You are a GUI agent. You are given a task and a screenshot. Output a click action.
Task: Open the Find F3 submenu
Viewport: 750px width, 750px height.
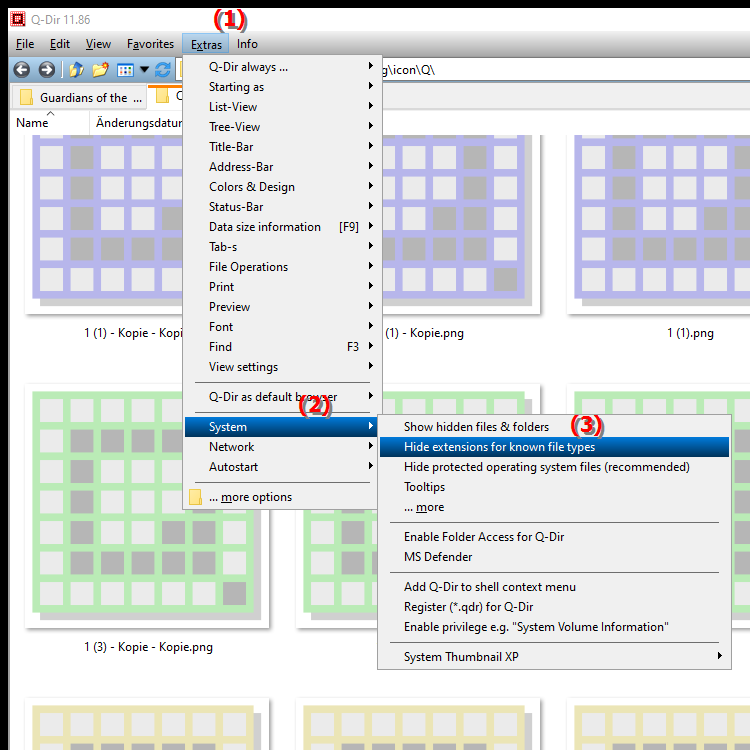click(284, 347)
